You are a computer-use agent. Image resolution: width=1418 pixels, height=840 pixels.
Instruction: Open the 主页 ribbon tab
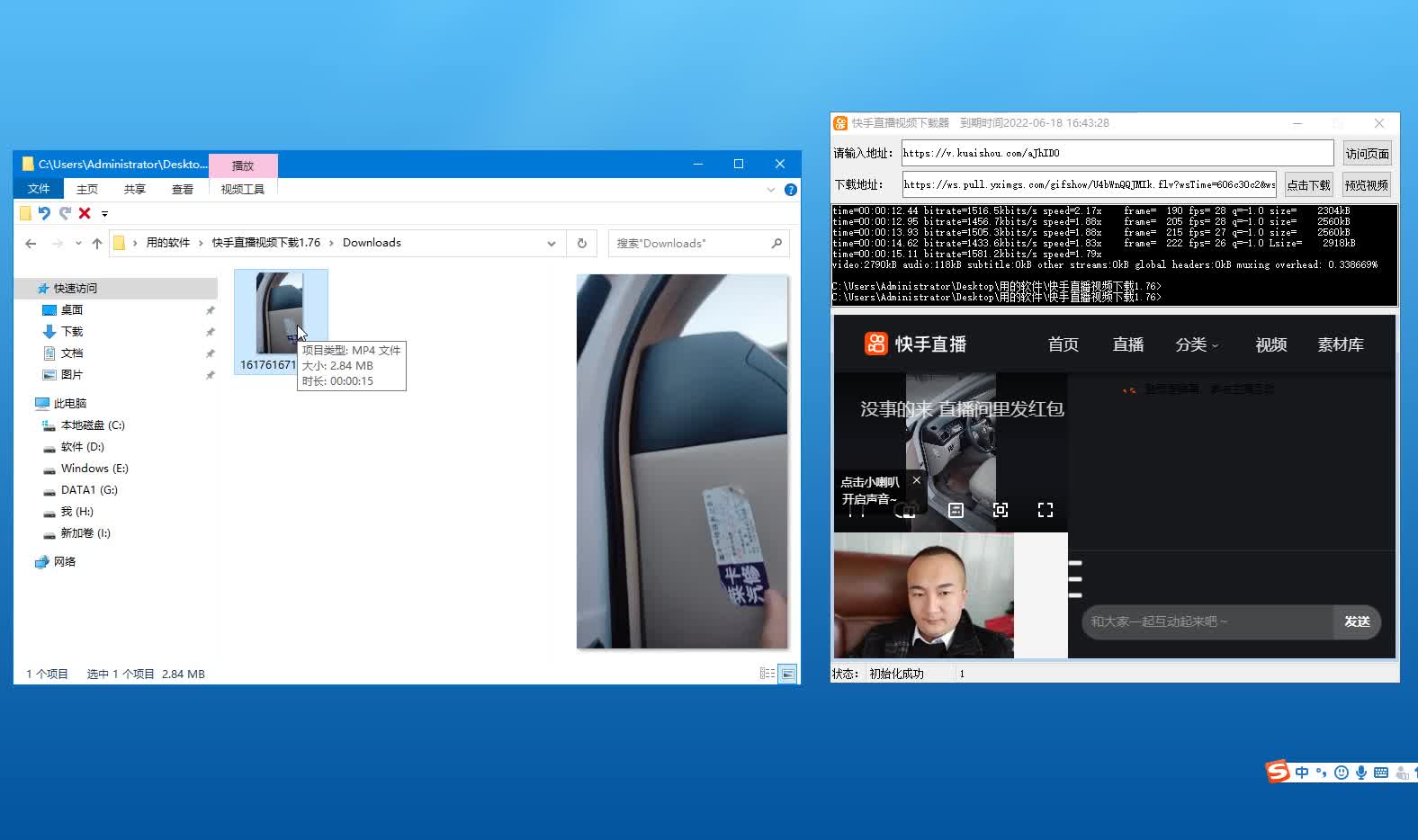pos(87,189)
